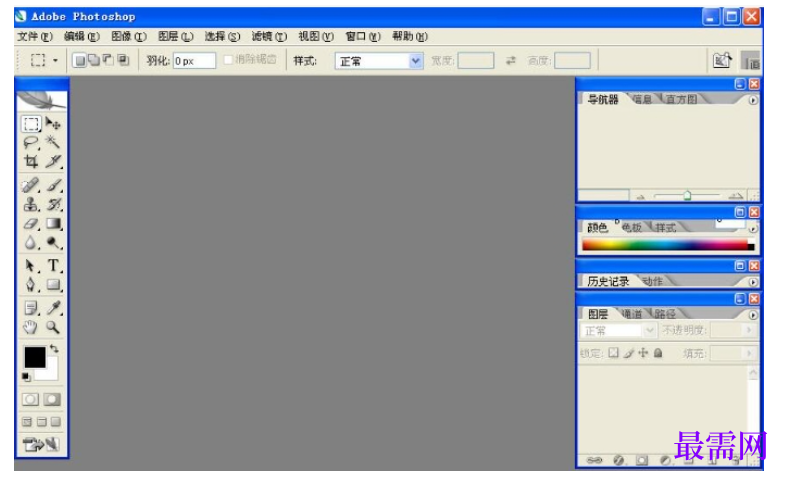Click swap width and height button
This screenshot has height=477, width=786.
(510, 61)
